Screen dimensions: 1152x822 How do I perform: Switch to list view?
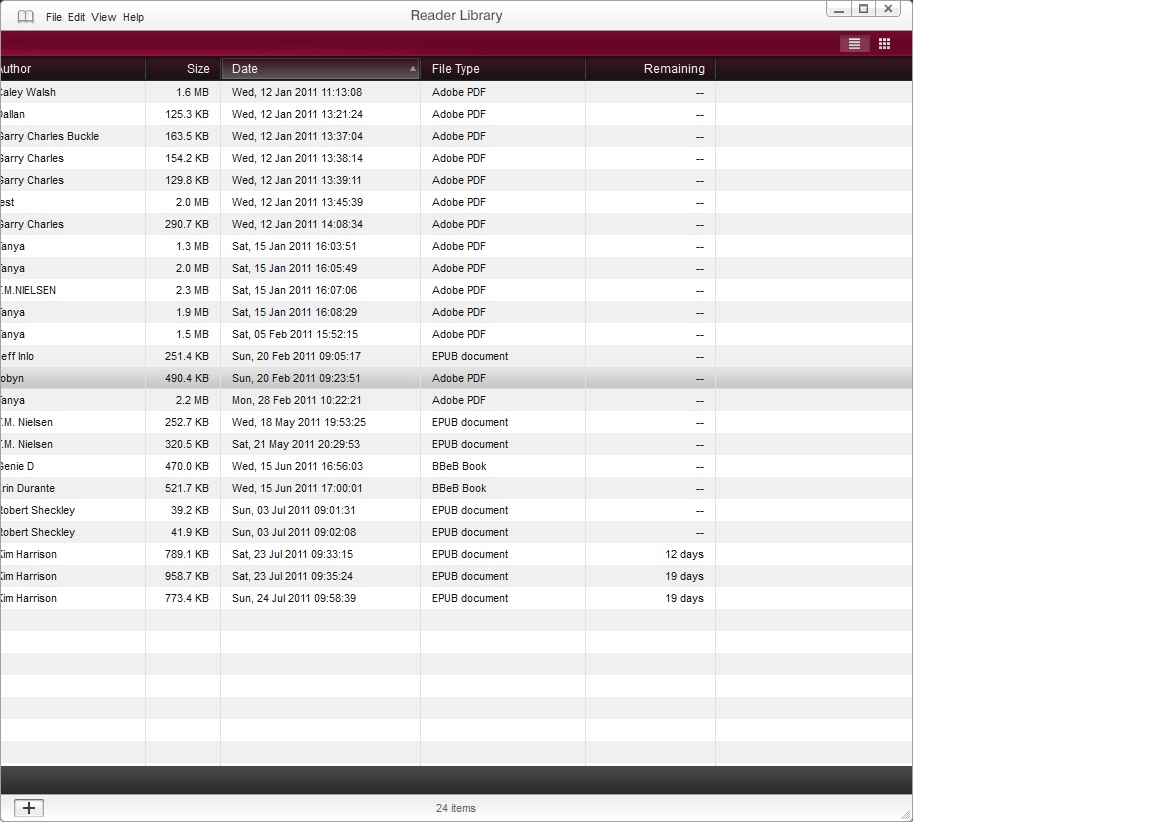point(854,44)
